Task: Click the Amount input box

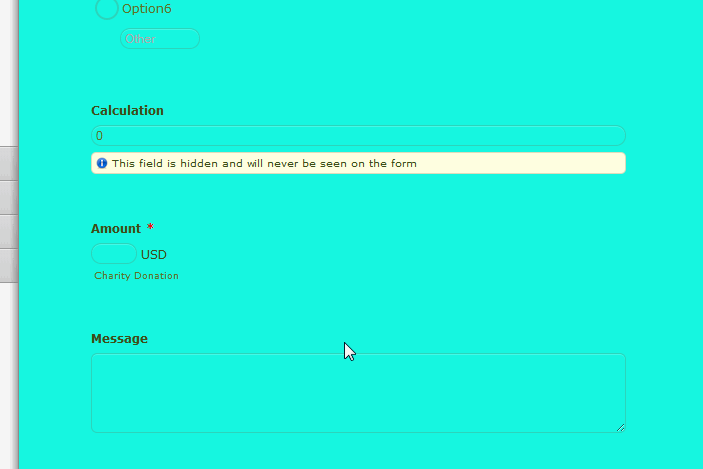Action: [114, 254]
